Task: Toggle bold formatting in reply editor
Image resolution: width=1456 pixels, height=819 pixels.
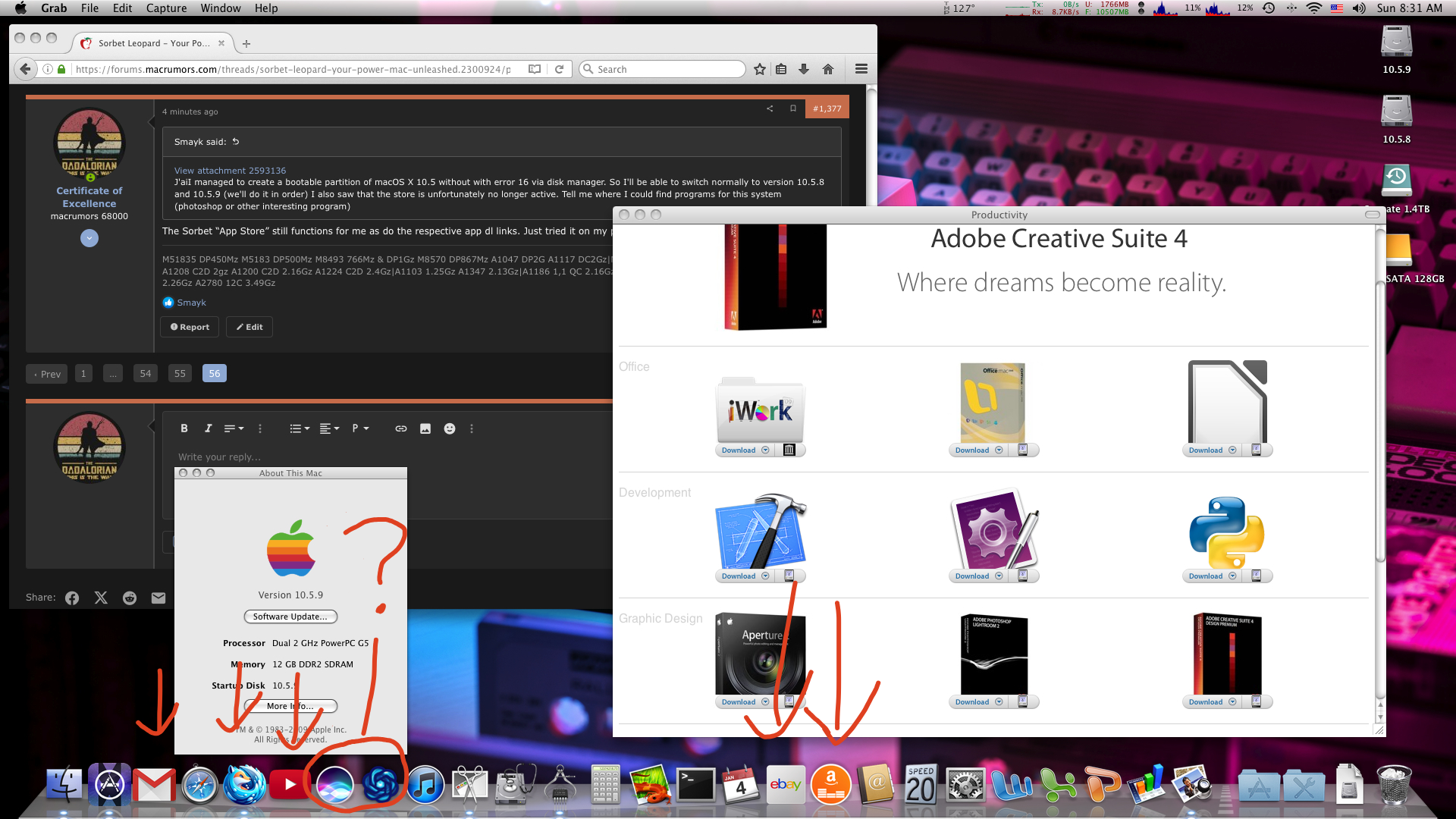Action: [x=184, y=428]
